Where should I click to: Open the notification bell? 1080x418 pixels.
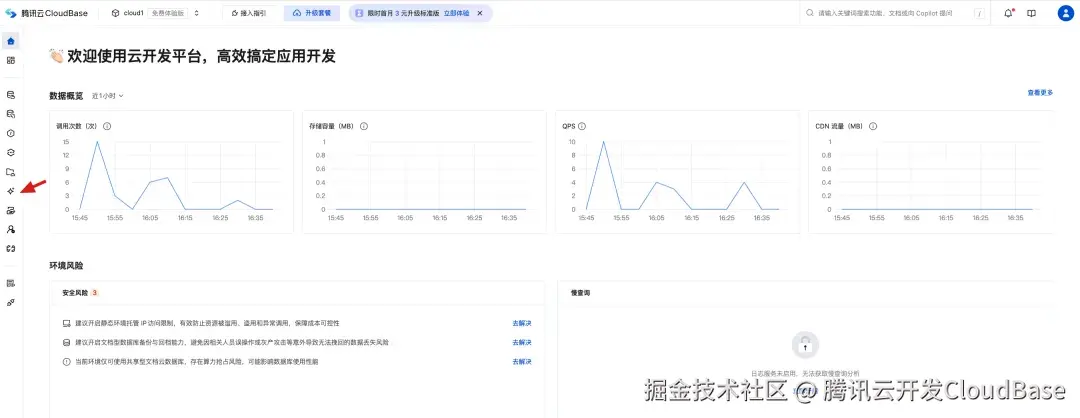1008,13
